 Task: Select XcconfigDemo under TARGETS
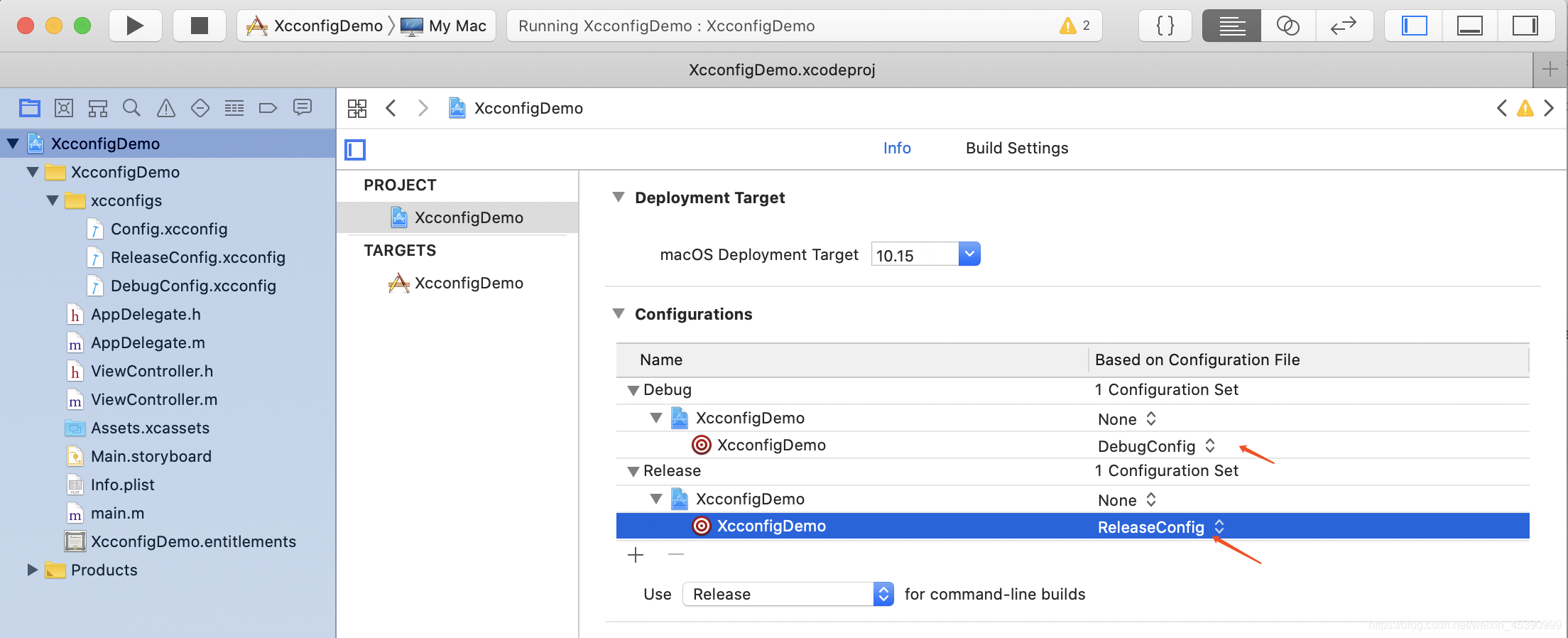tap(457, 283)
